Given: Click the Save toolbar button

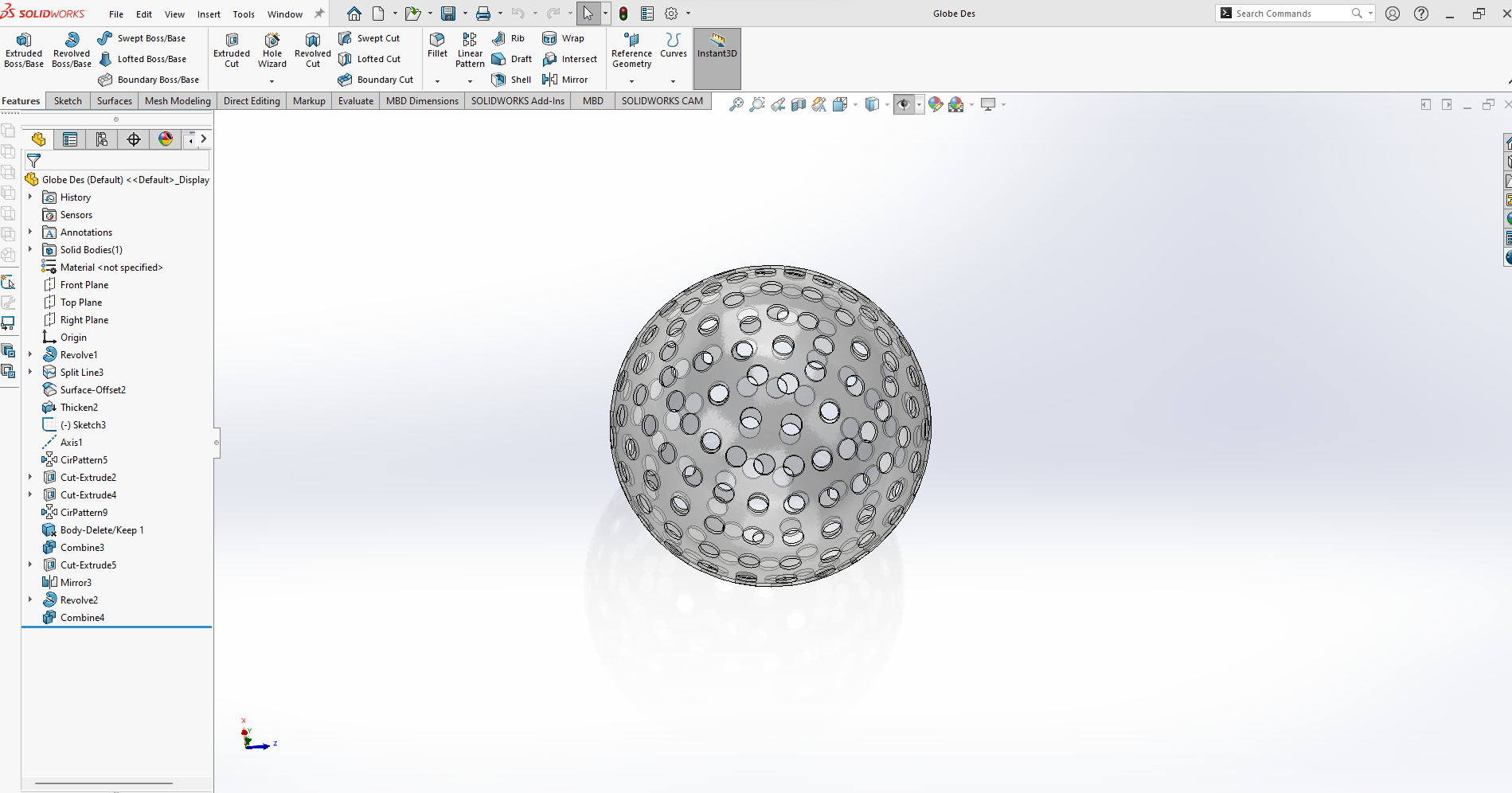Looking at the screenshot, I should click(448, 14).
